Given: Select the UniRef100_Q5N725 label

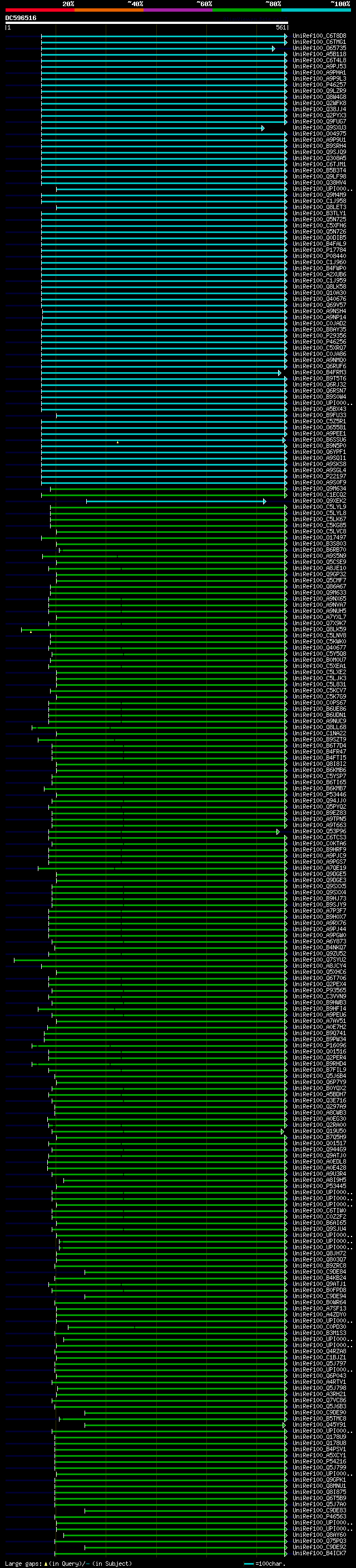Looking at the screenshot, I should [x=319, y=219].
